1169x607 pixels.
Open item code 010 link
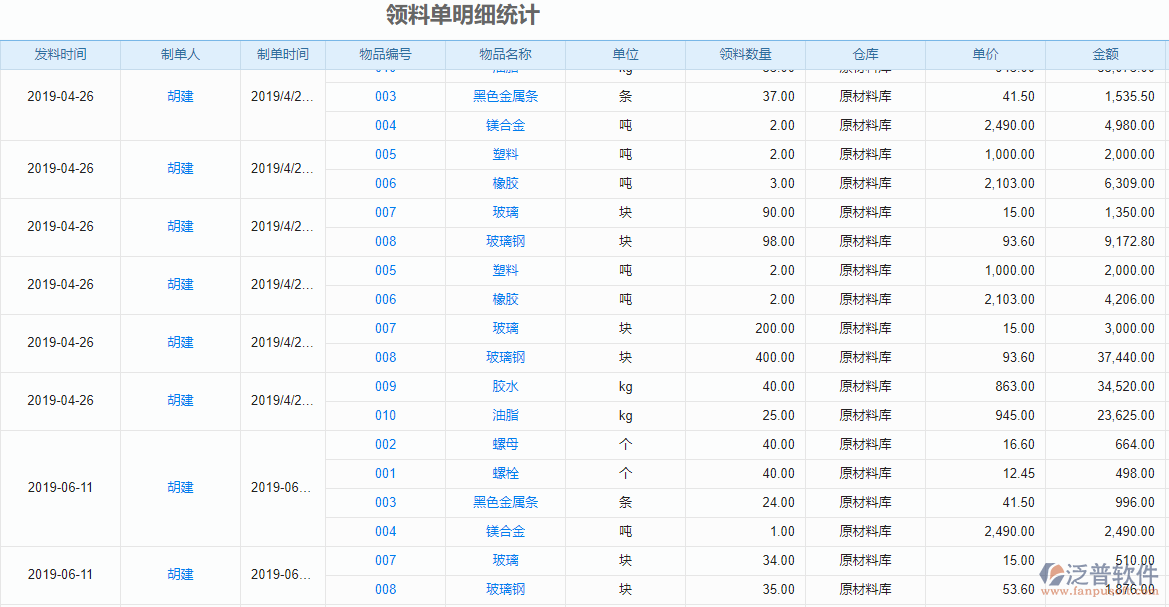coord(385,415)
